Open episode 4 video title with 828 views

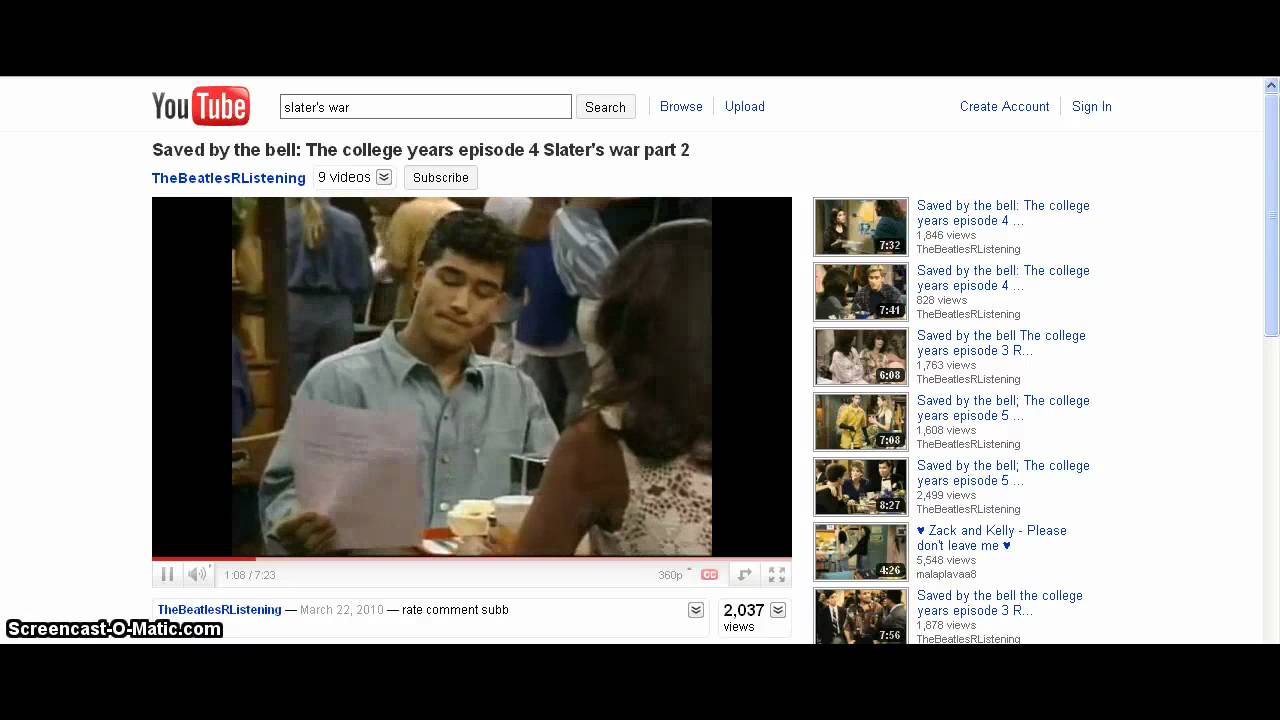point(1003,278)
